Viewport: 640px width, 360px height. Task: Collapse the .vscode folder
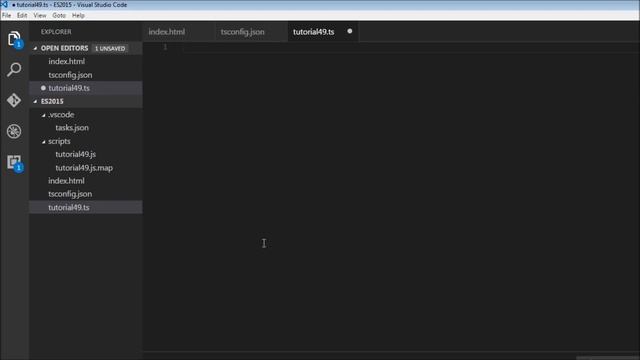(43, 115)
